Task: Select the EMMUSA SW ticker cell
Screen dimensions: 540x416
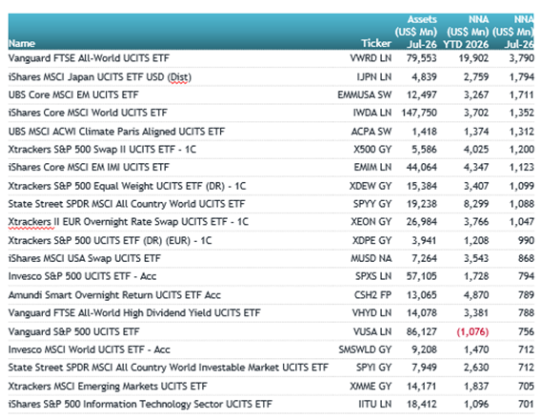Action: 364,95
